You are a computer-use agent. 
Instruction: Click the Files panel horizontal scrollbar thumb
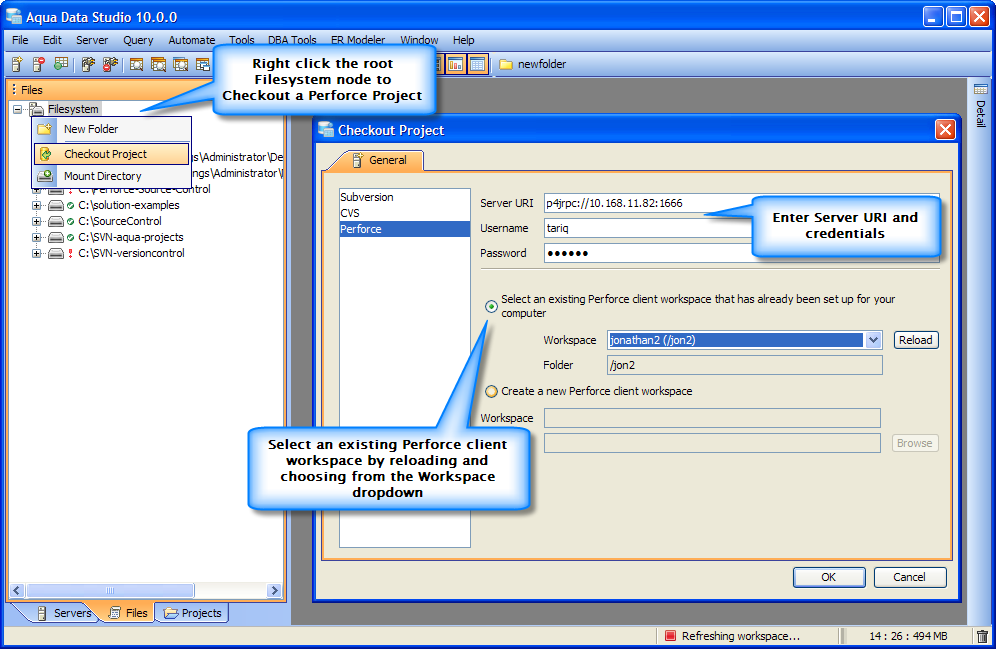(x=110, y=591)
